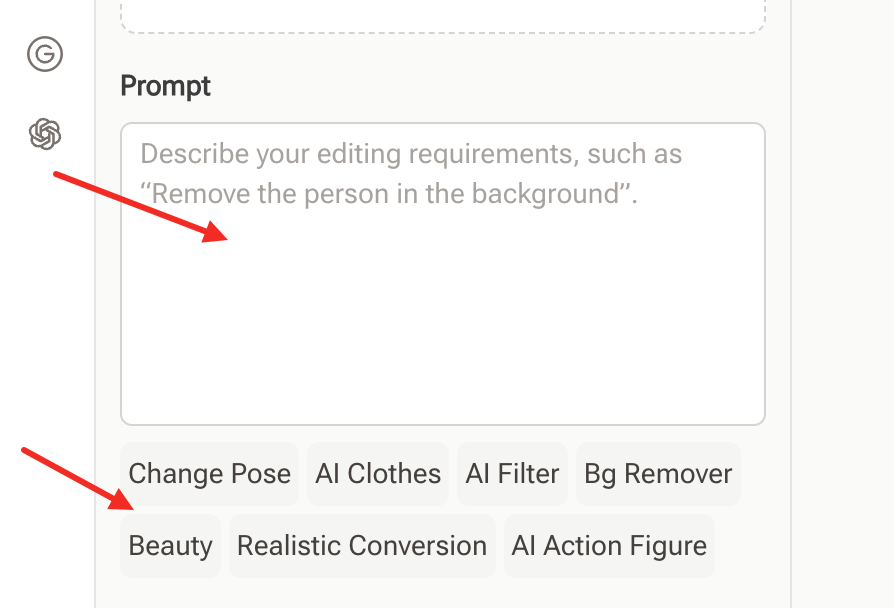Select the Change Pose option

(209, 473)
